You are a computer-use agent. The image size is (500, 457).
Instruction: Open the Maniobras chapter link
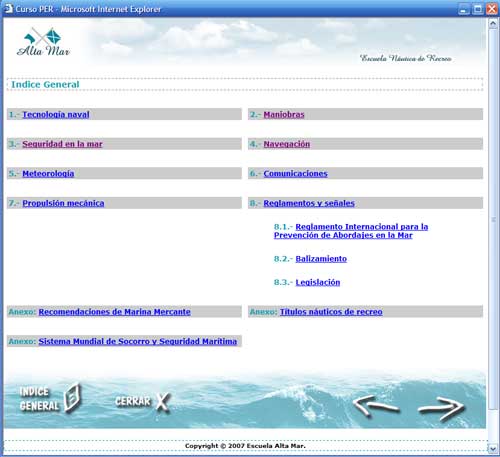point(284,114)
